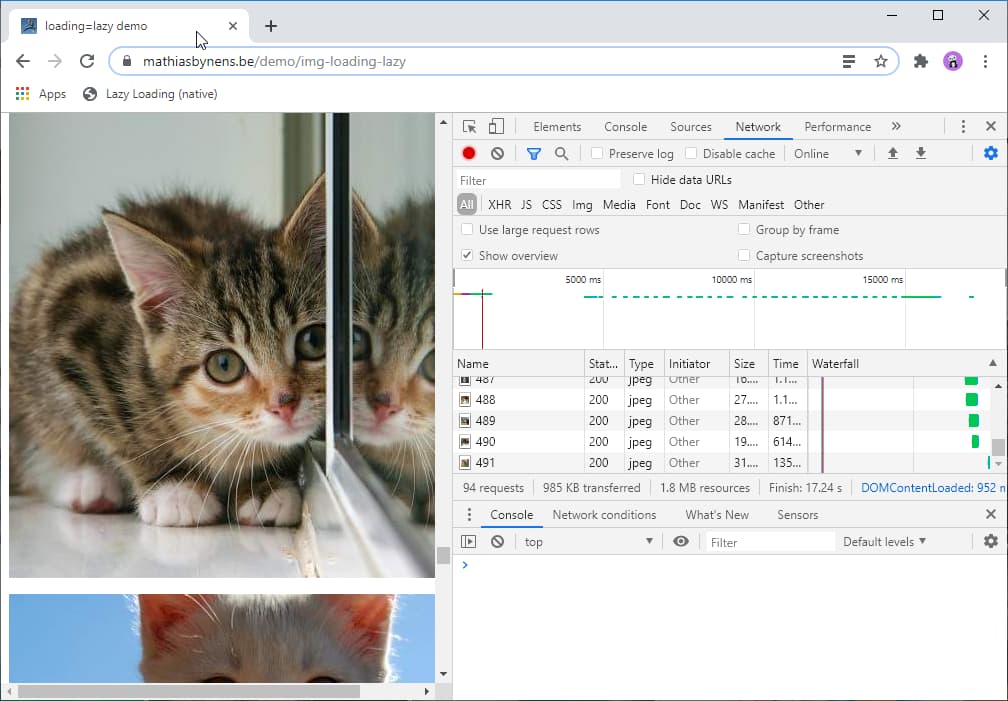
Task: Toggle the device toolbar icon
Action: point(496,127)
